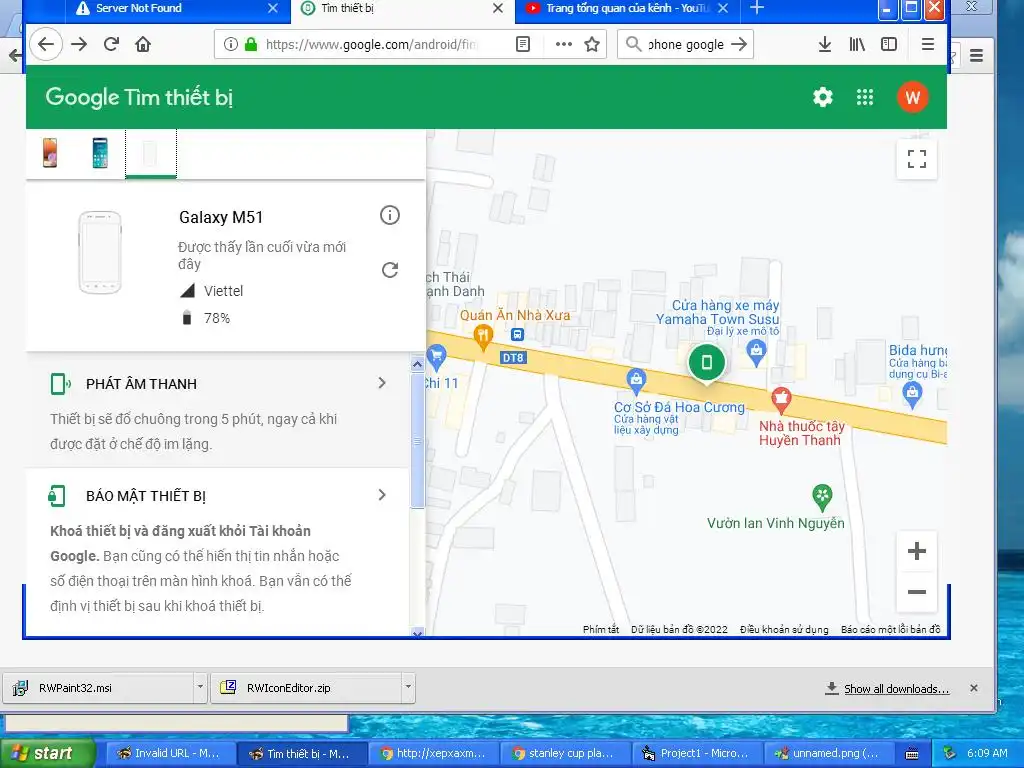Open the Firefox hamburger menu
Image resolution: width=1024 pixels, height=768 pixels.
tap(927, 44)
